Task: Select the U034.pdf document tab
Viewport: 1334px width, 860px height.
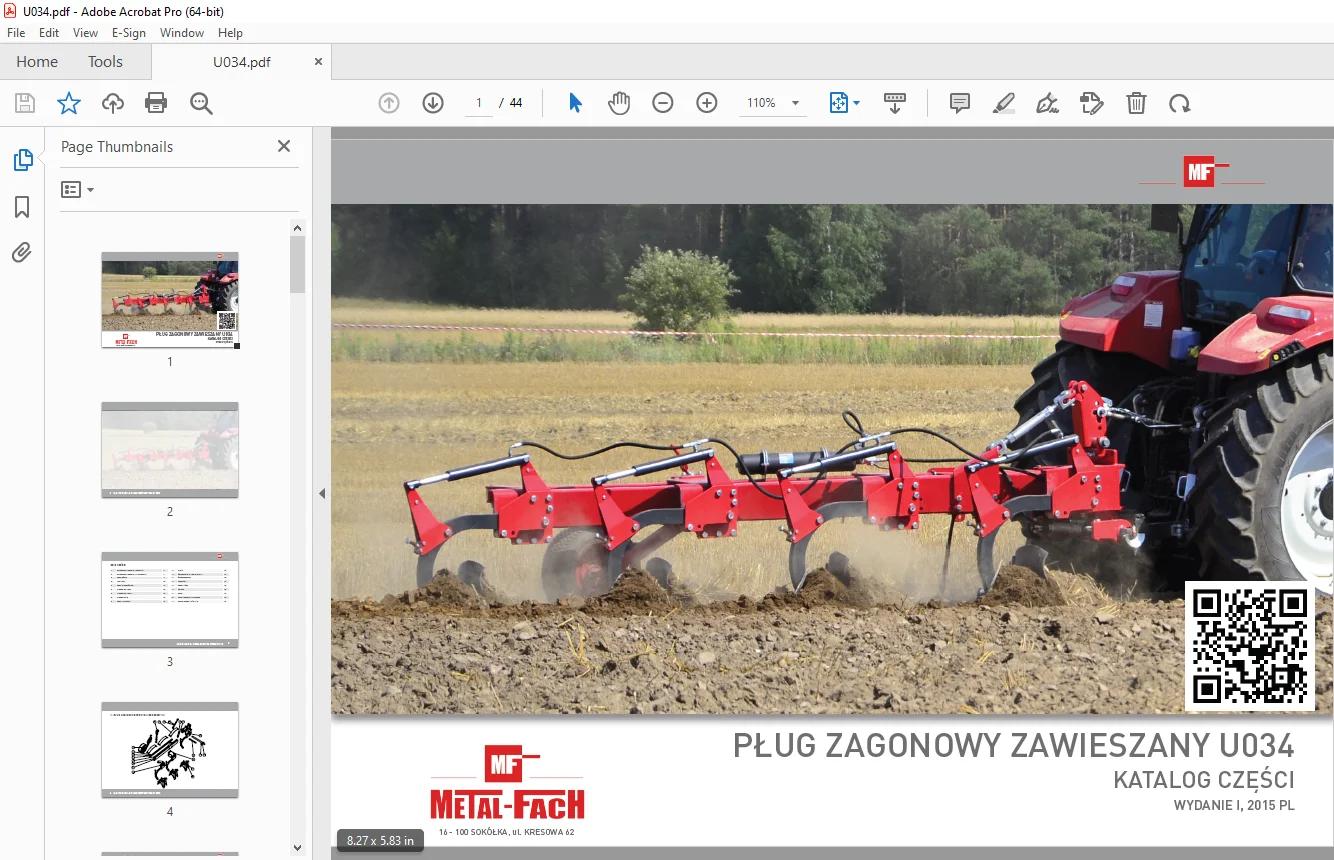Action: point(242,61)
